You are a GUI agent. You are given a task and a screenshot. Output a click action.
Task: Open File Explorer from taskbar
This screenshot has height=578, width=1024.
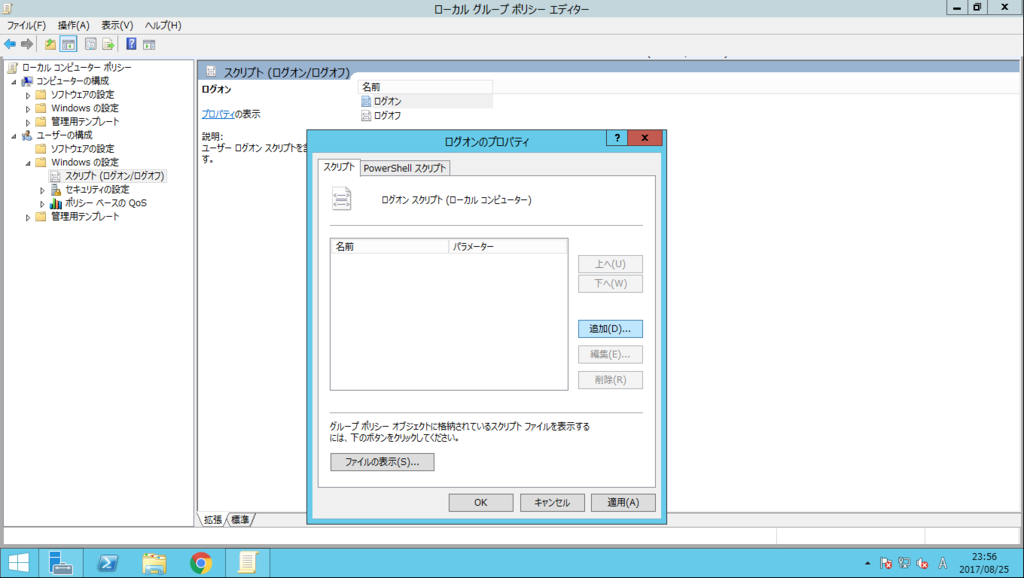coord(154,563)
